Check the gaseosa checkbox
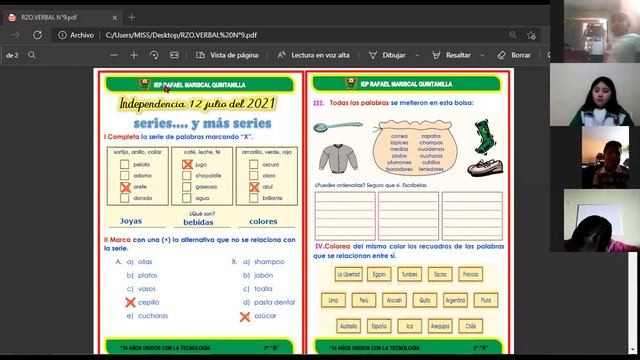640x360 pixels. point(187,187)
